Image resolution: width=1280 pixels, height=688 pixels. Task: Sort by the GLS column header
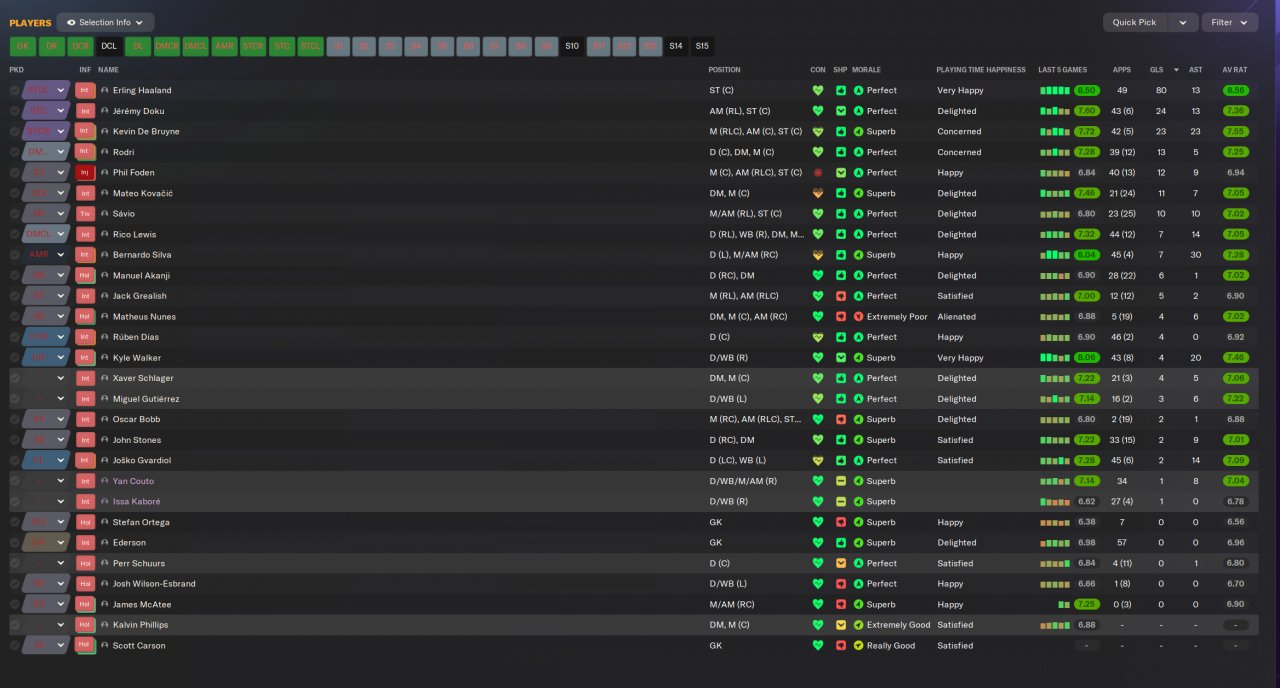[1156, 70]
